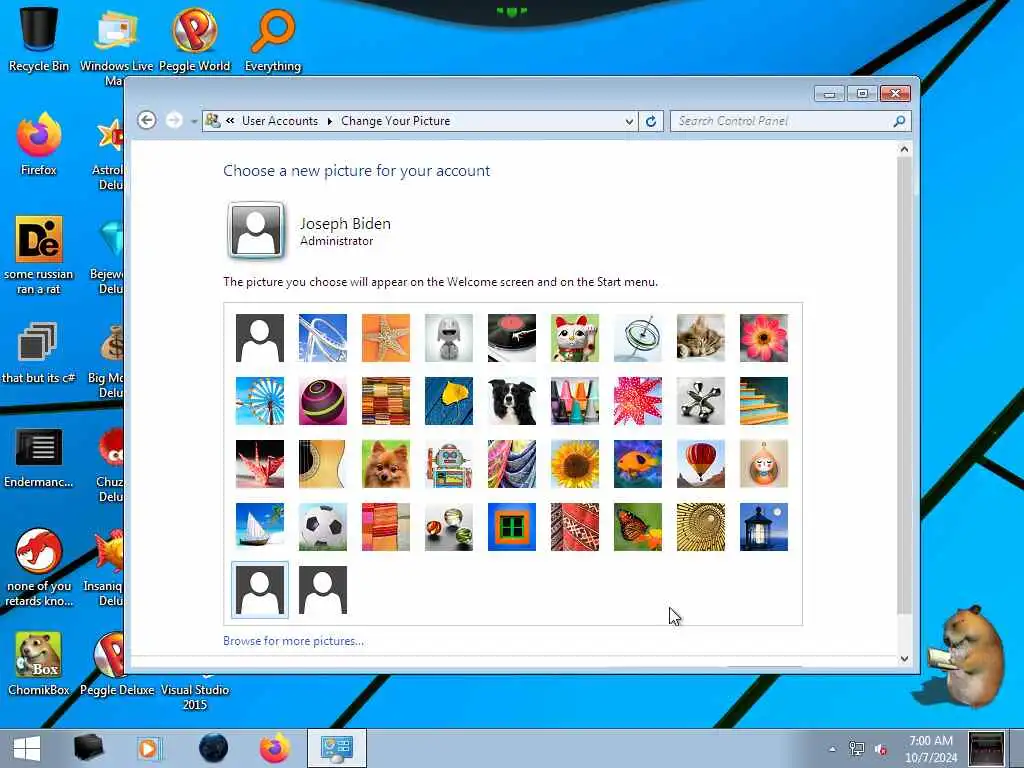Focus the Search Control Panel field
This screenshot has width=1024, height=768.
pyautogui.click(x=782, y=121)
